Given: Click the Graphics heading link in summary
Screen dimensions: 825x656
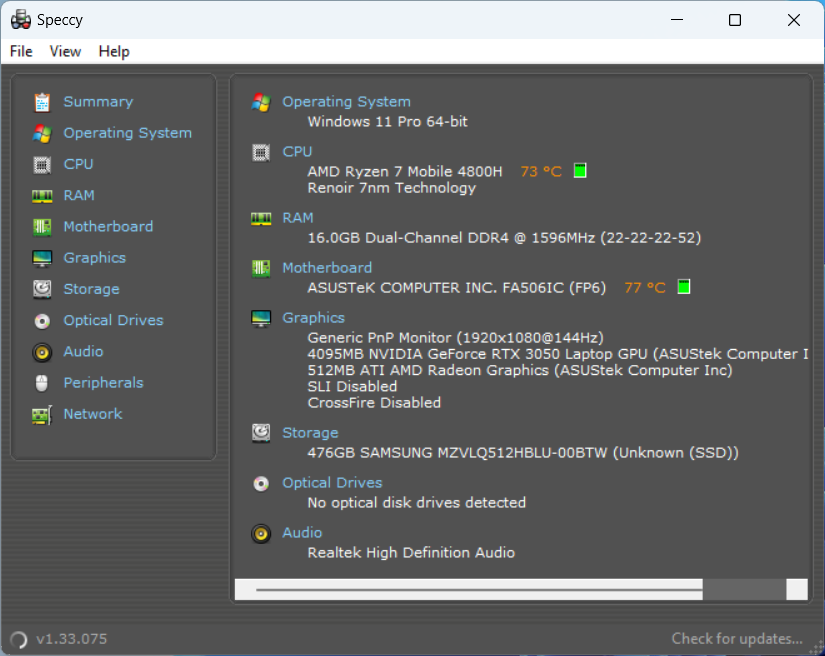Looking at the screenshot, I should tap(314, 318).
